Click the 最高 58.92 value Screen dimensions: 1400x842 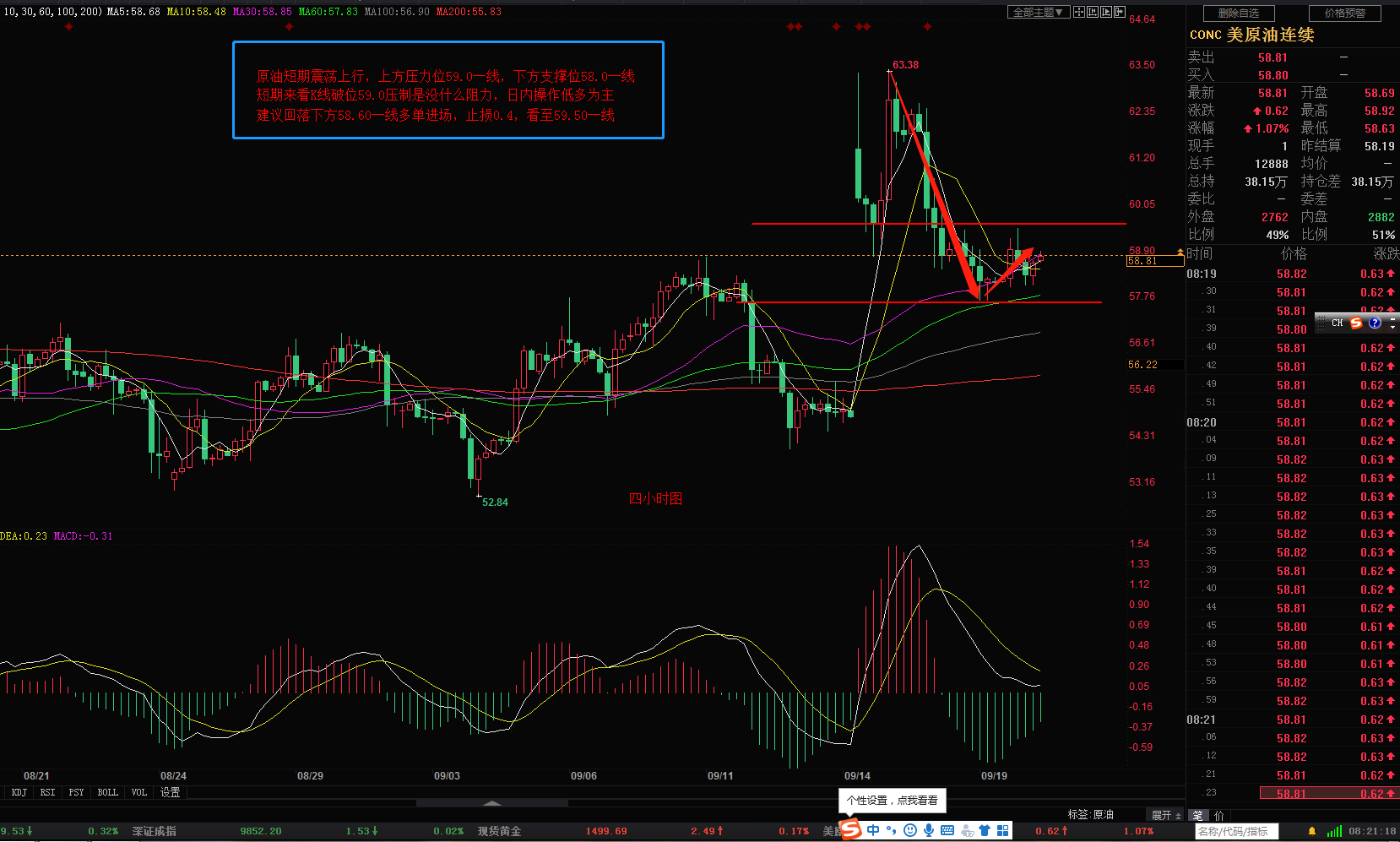click(1380, 111)
